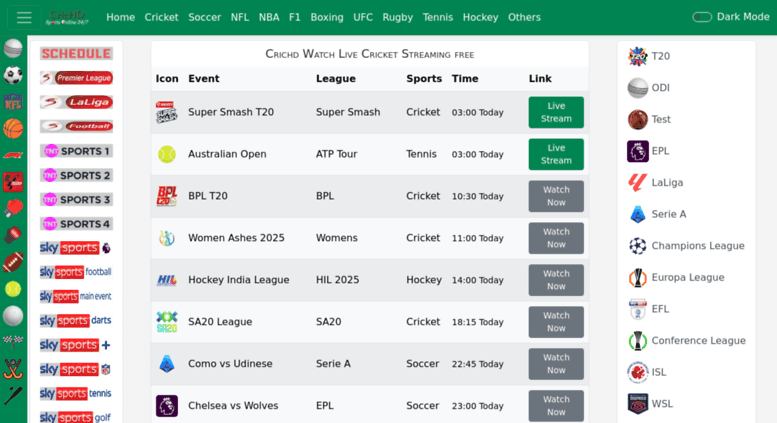Click the Super Smash T20 event icon
This screenshot has height=423, width=777.
pyautogui.click(x=166, y=112)
